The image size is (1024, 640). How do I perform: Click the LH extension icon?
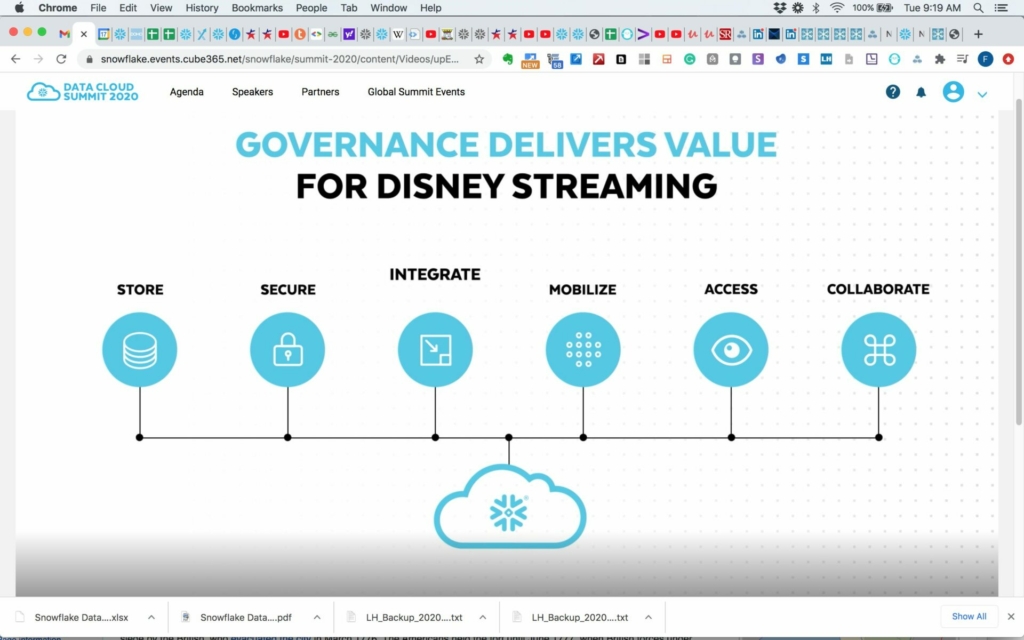(826, 59)
